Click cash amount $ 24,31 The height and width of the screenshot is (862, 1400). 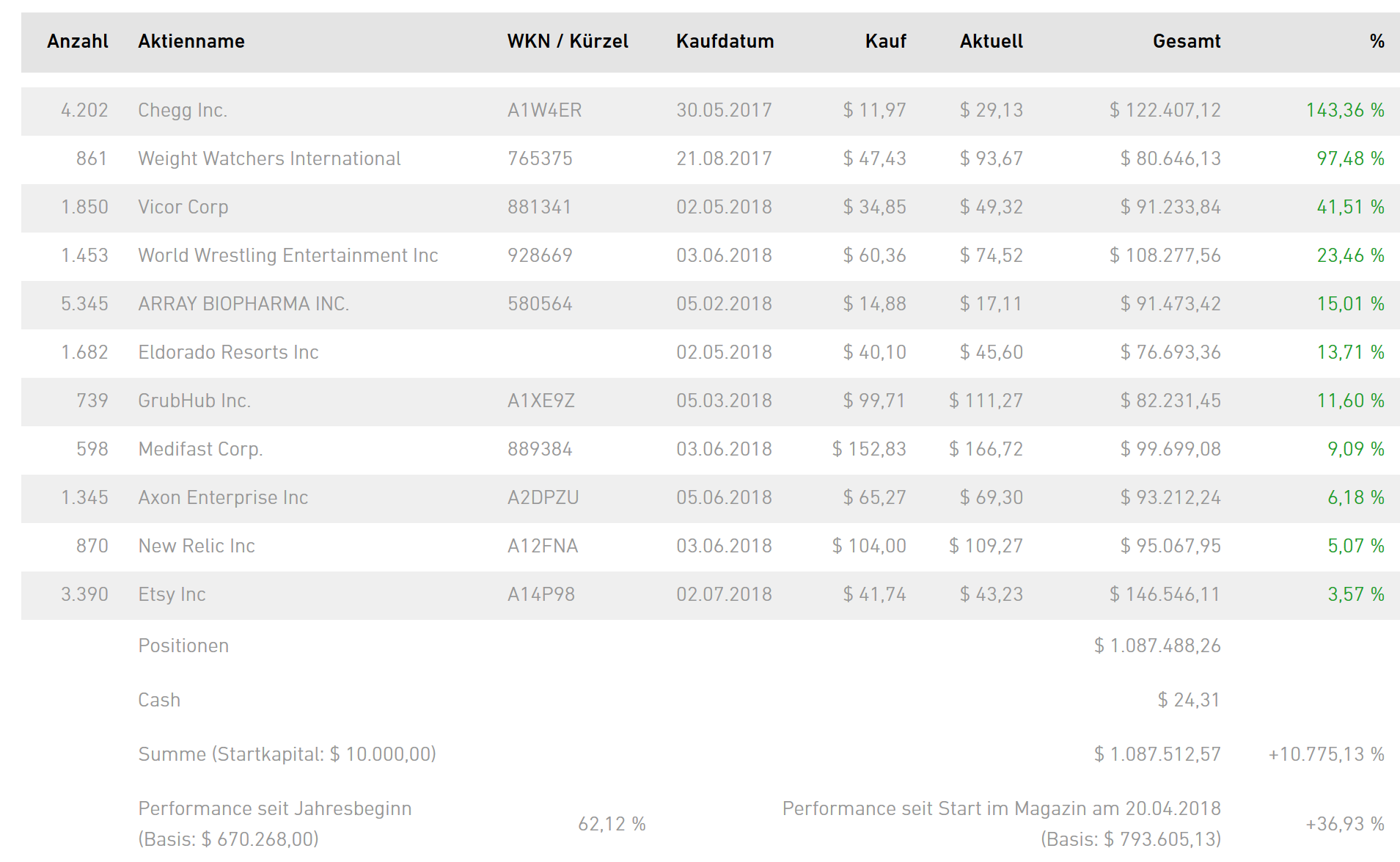[1189, 700]
